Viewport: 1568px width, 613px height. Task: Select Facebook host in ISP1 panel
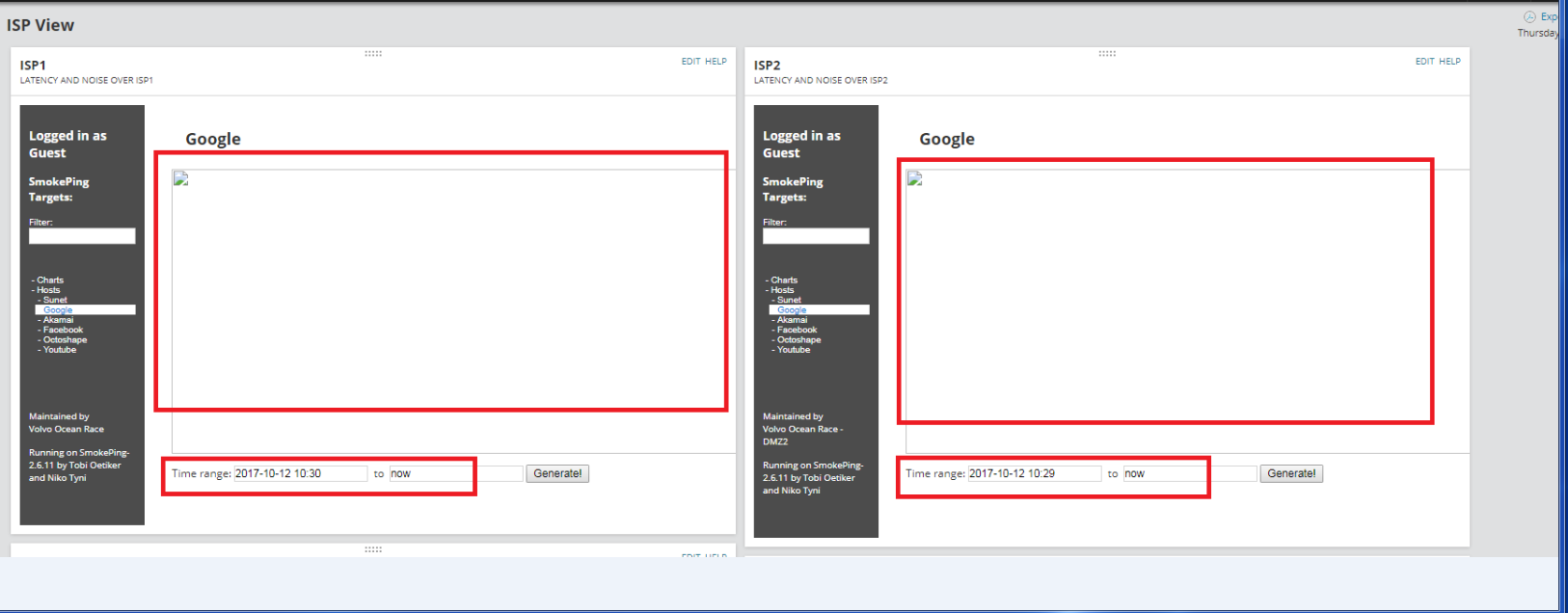point(63,330)
